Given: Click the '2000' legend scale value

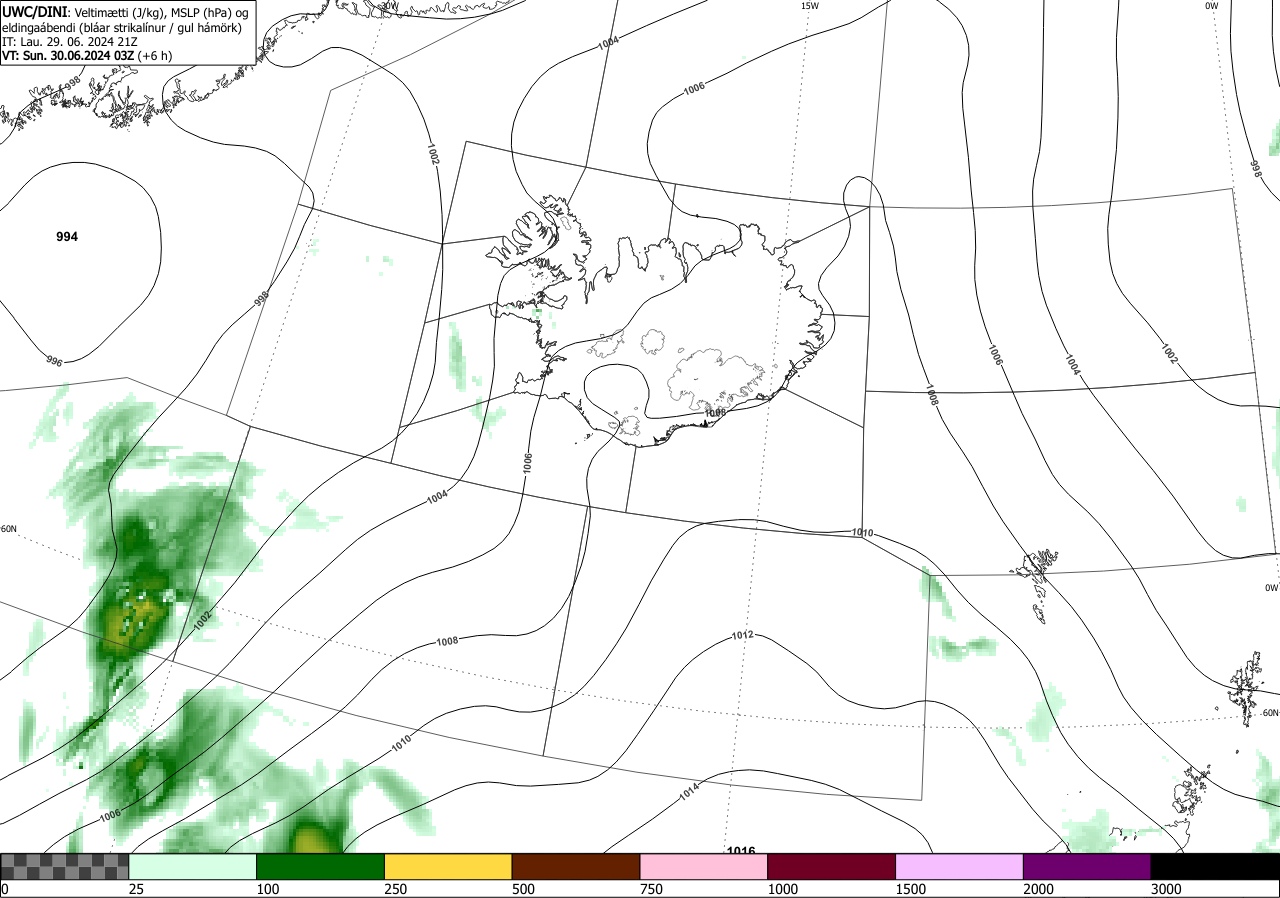Looking at the screenshot, I should click(1040, 889).
